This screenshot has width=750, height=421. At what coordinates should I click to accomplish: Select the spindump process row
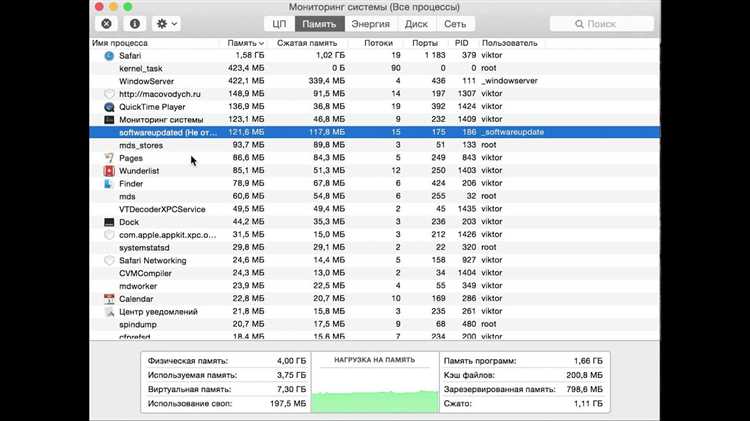[x=375, y=324]
